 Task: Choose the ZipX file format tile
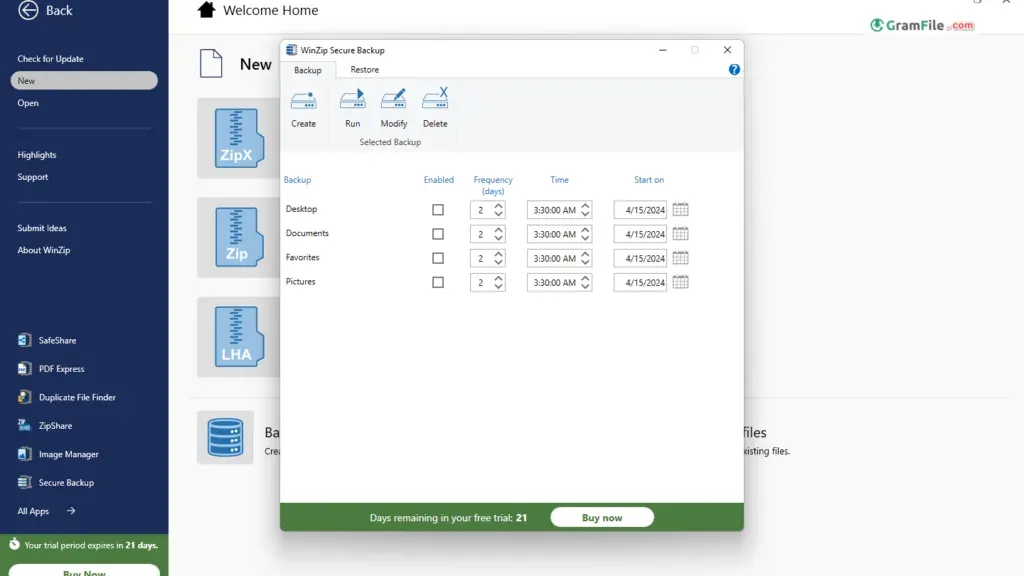click(x=239, y=138)
